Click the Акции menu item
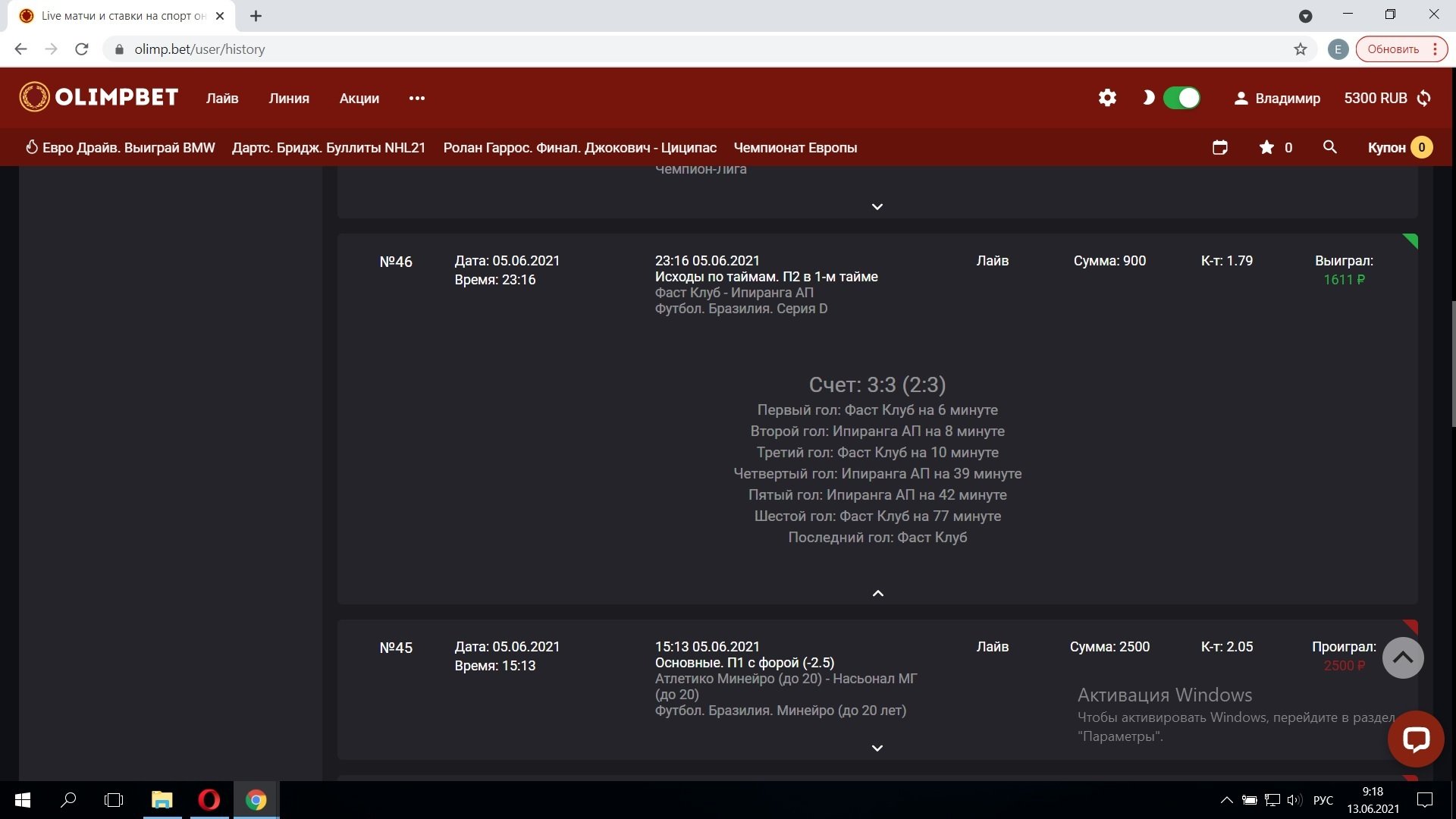 (x=359, y=98)
